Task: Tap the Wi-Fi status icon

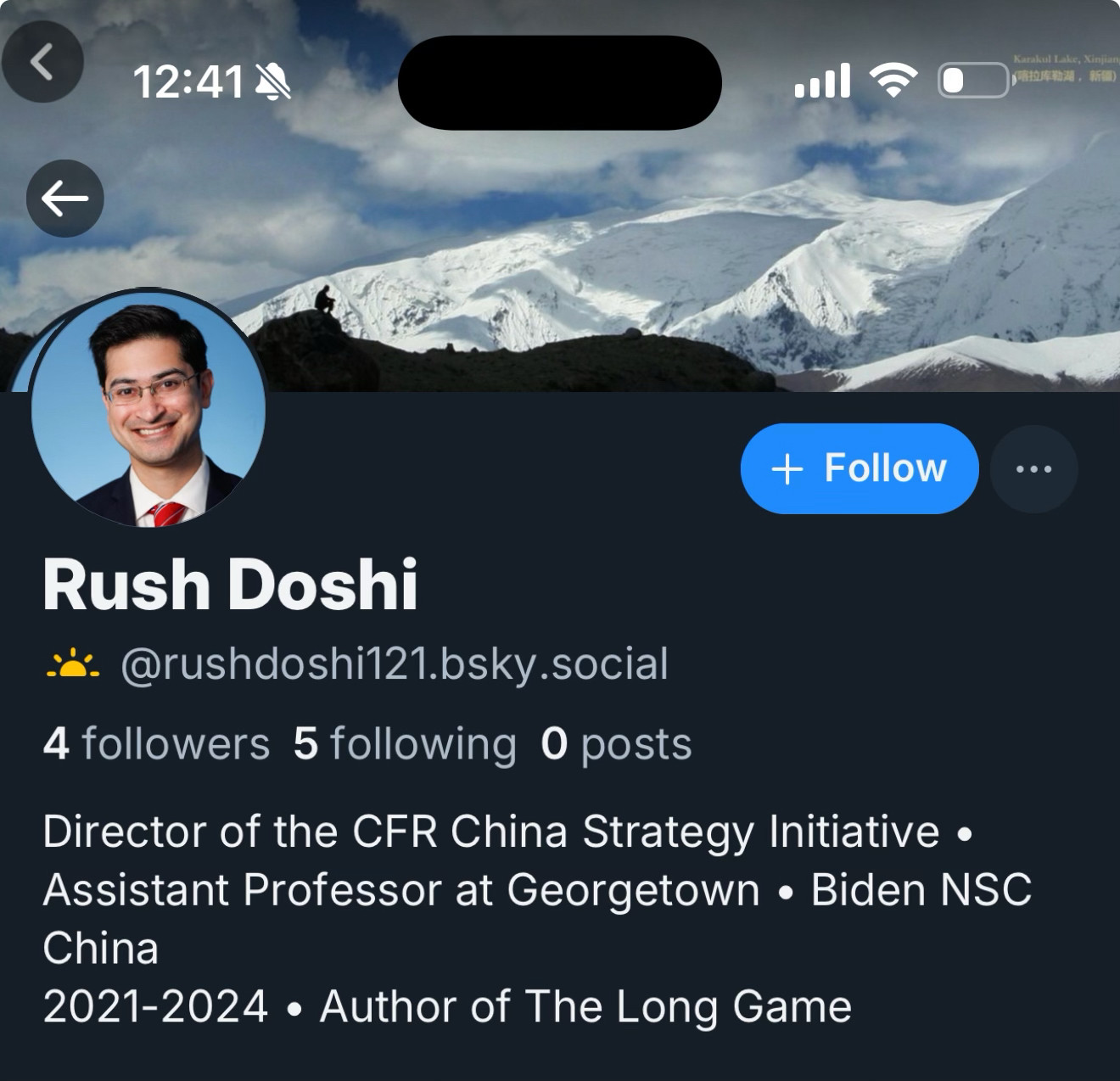Action: point(893,81)
